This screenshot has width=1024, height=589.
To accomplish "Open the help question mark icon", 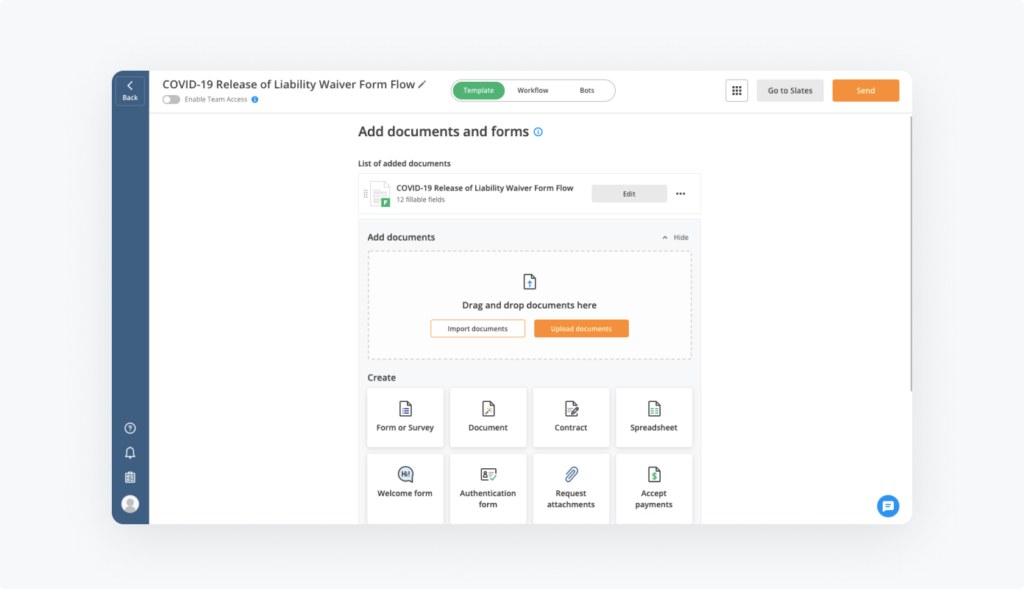I will point(130,428).
